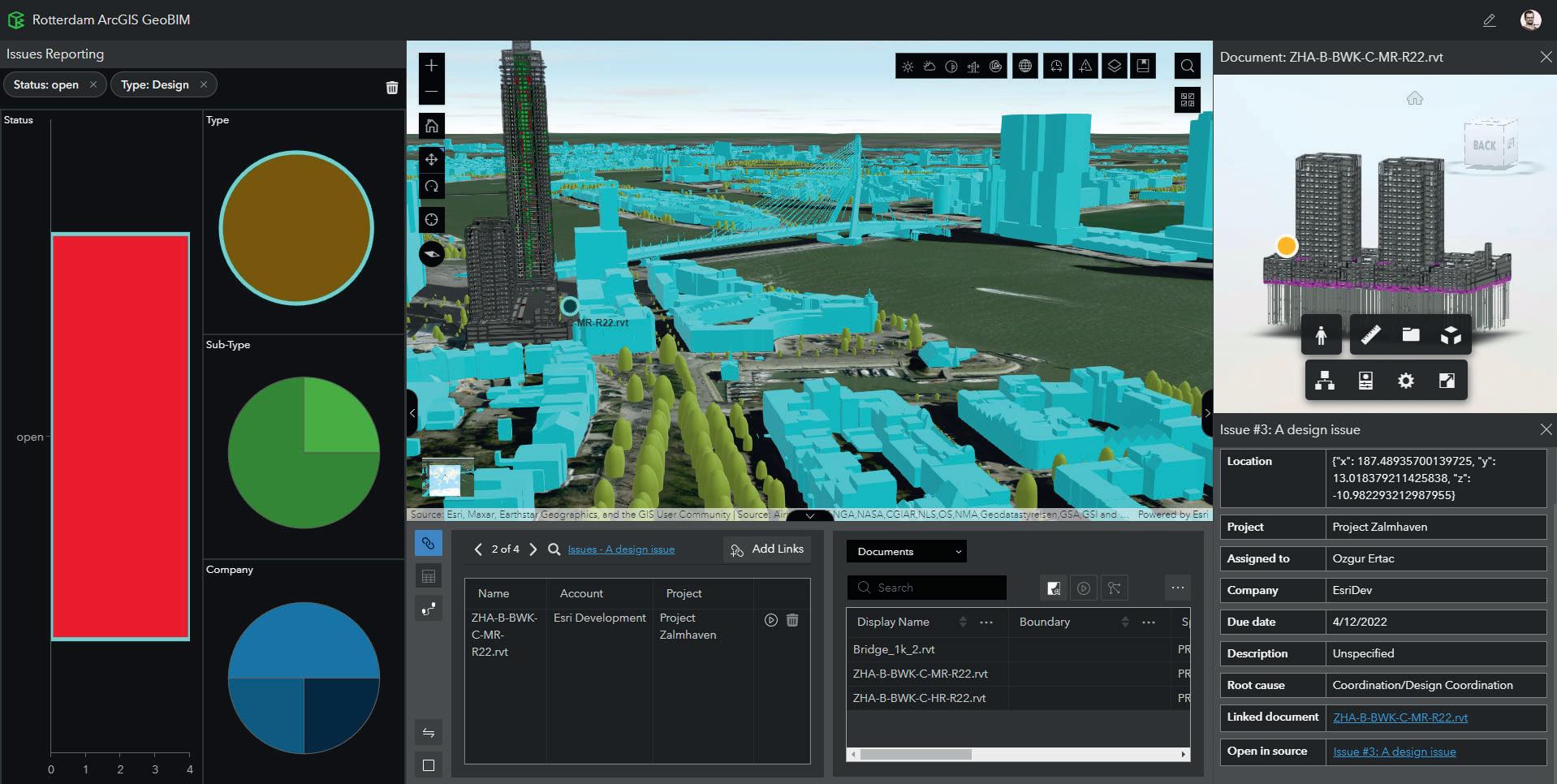Toggle the link explorer panel button
This screenshot has height=784, width=1557.
[x=429, y=544]
